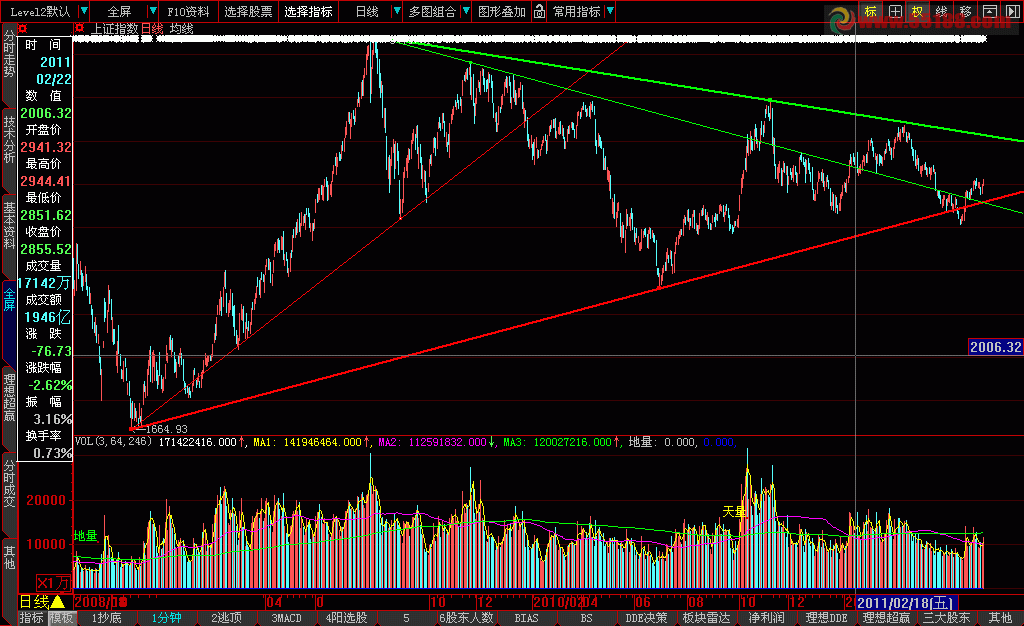
Task: Expand the 日线 period dropdown arrow
Action: [396, 11]
